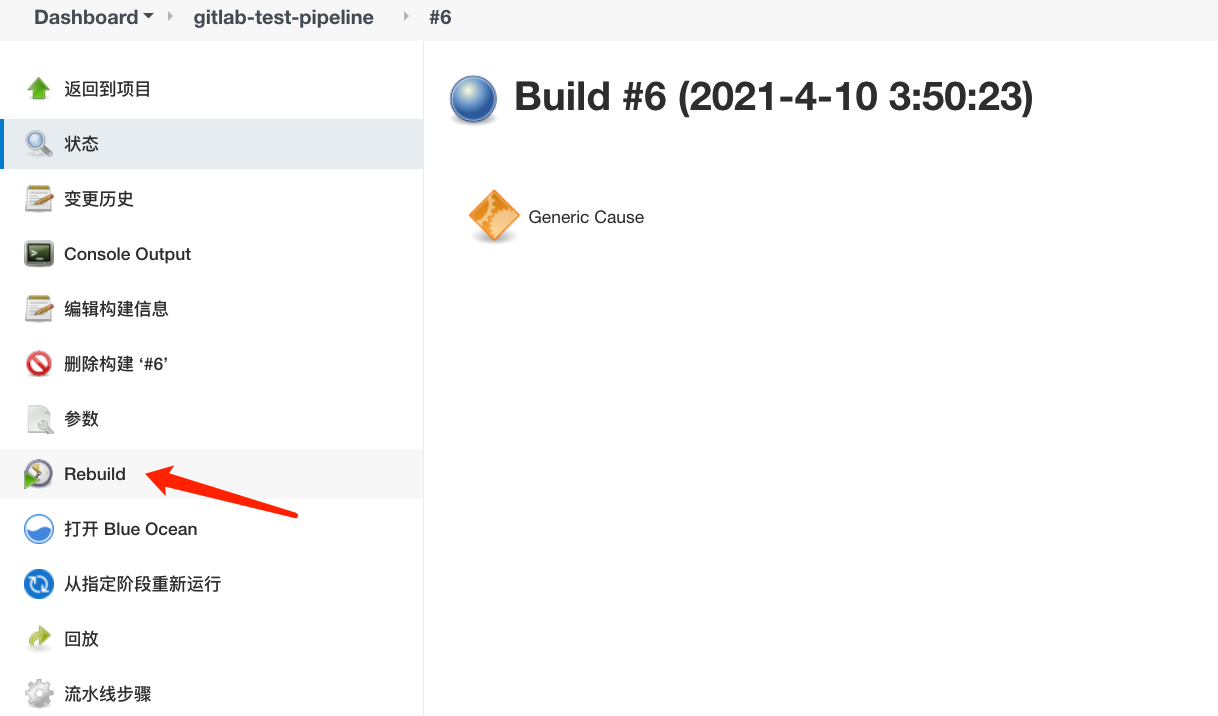Click the Rebuild clock icon
The image size is (1218, 716).
(39, 474)
